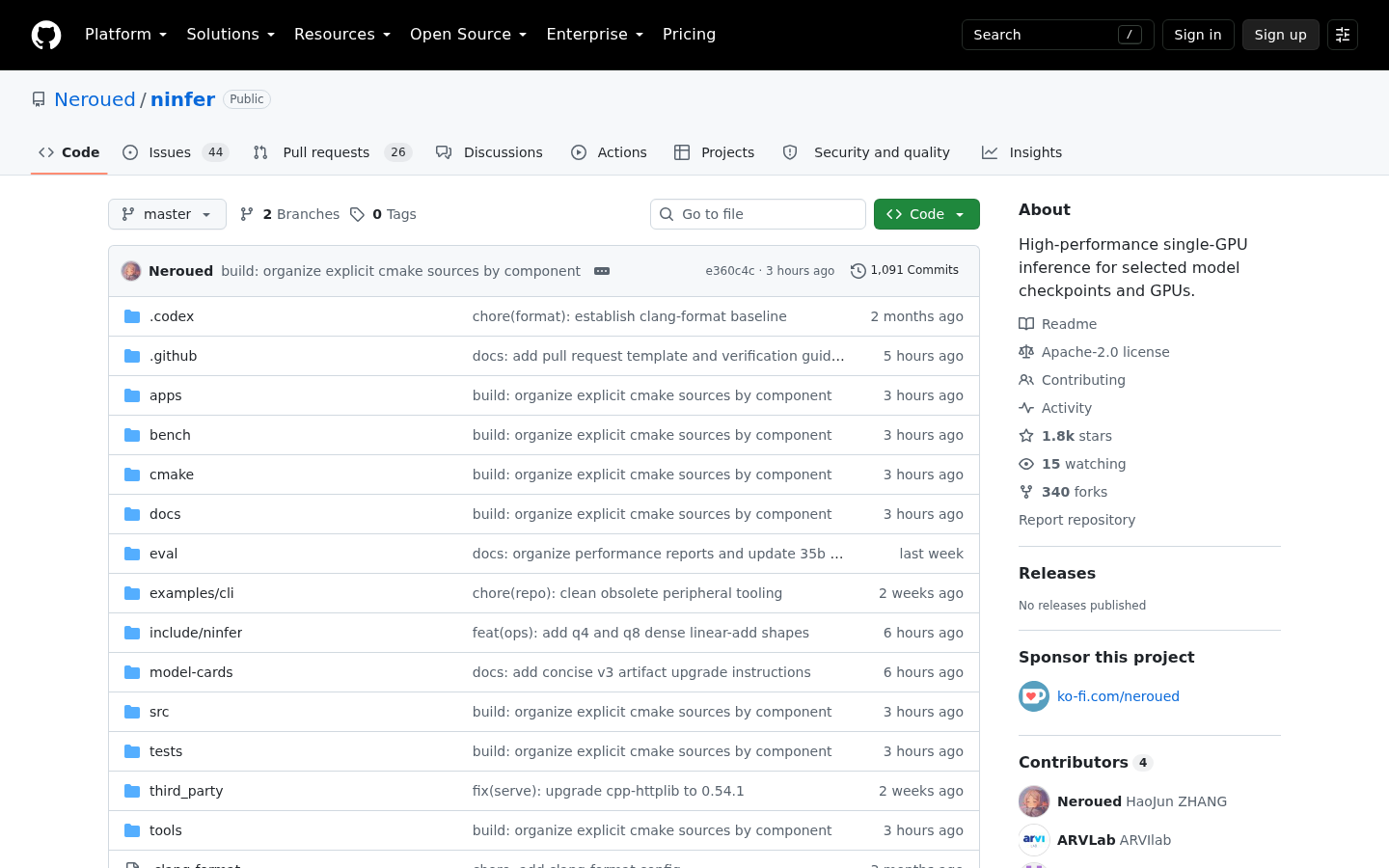Open the Security and quality tab
Screen dimensions: 1389x868
(x=866, y=152)
